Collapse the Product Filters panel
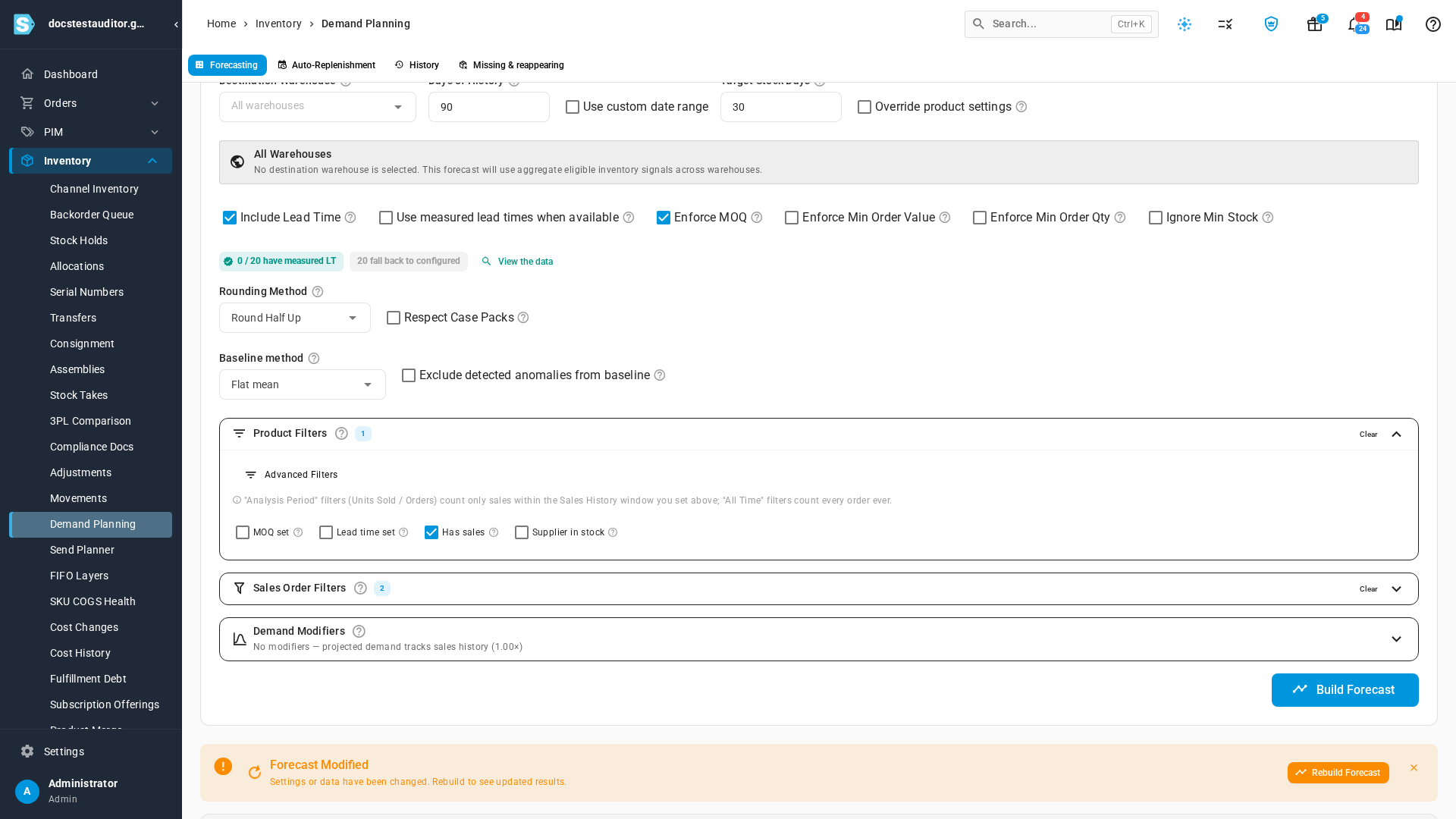This screenshot has width=1456, height=819. 1396,435
